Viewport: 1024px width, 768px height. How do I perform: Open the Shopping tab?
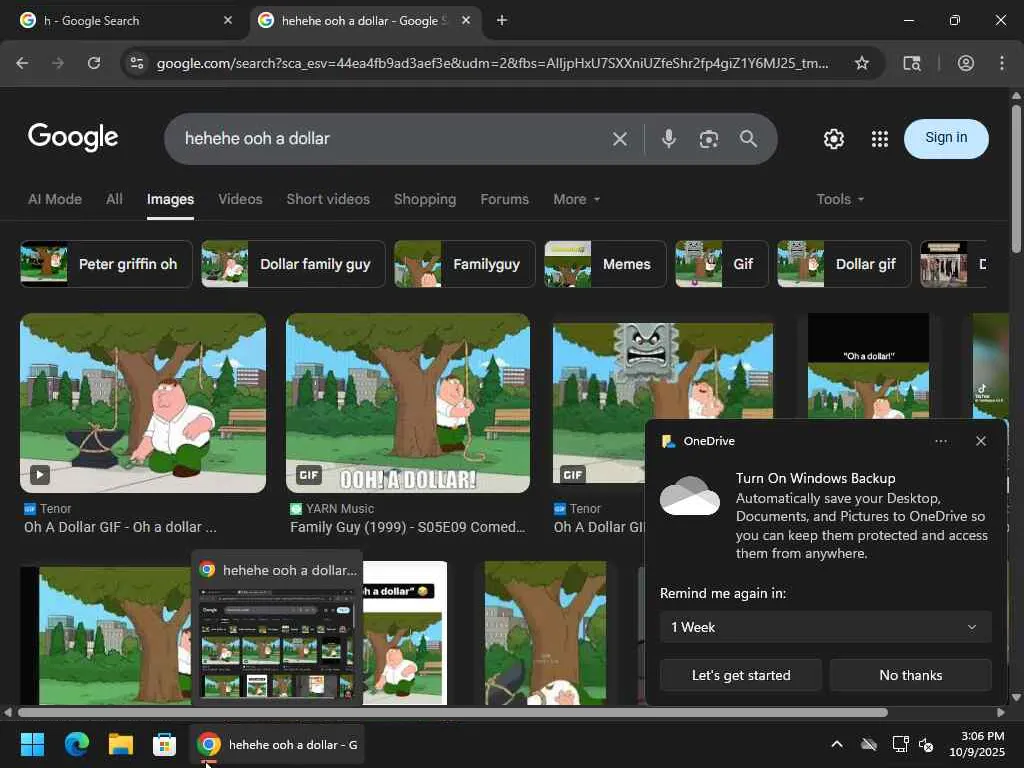point(424,199)
